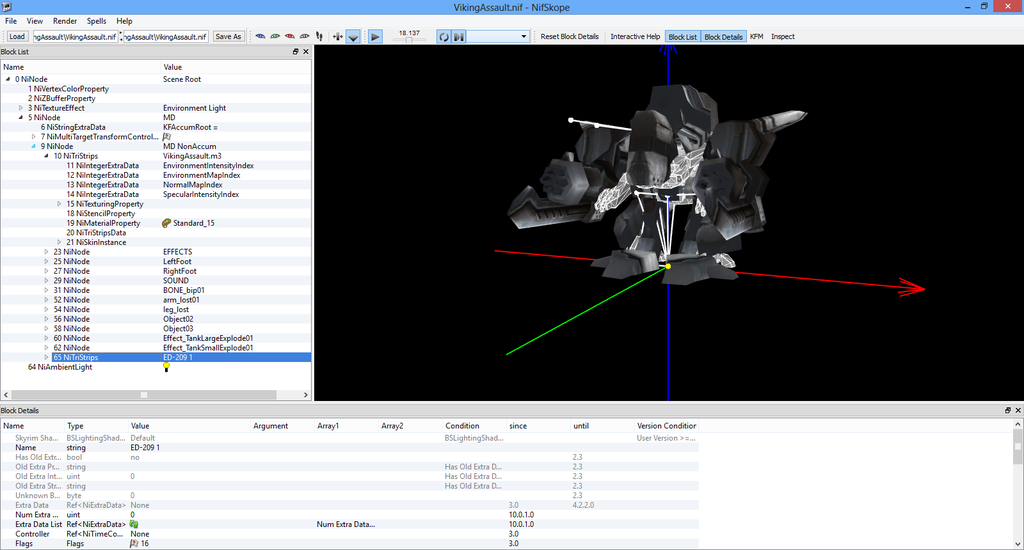The image size is (1024, 550).
Task: Expand 15 NiTexturingProperty
Action: pos(59,204)
